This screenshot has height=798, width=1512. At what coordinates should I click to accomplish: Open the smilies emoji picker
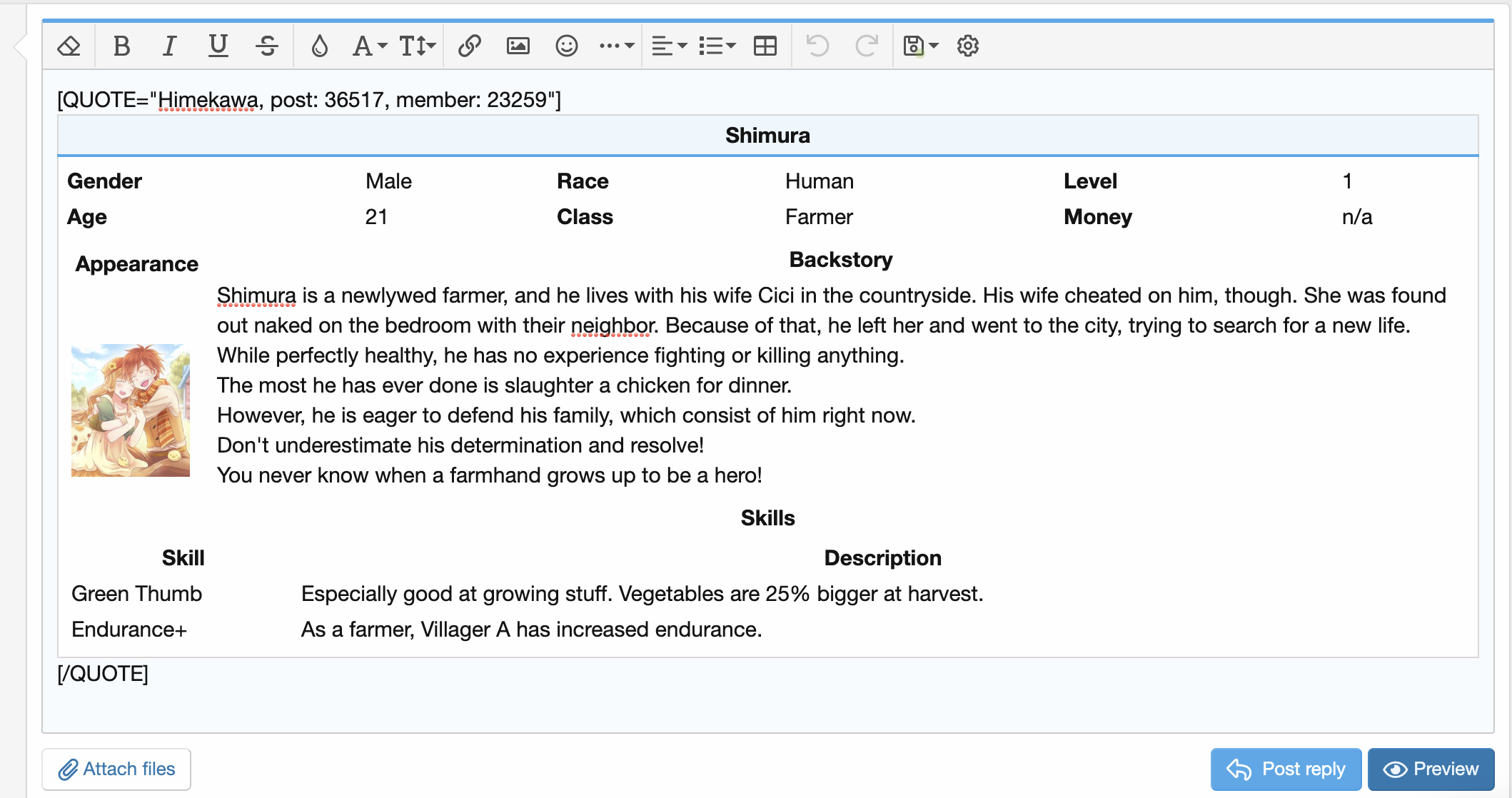pyautogui.click(x=566, y=46)
